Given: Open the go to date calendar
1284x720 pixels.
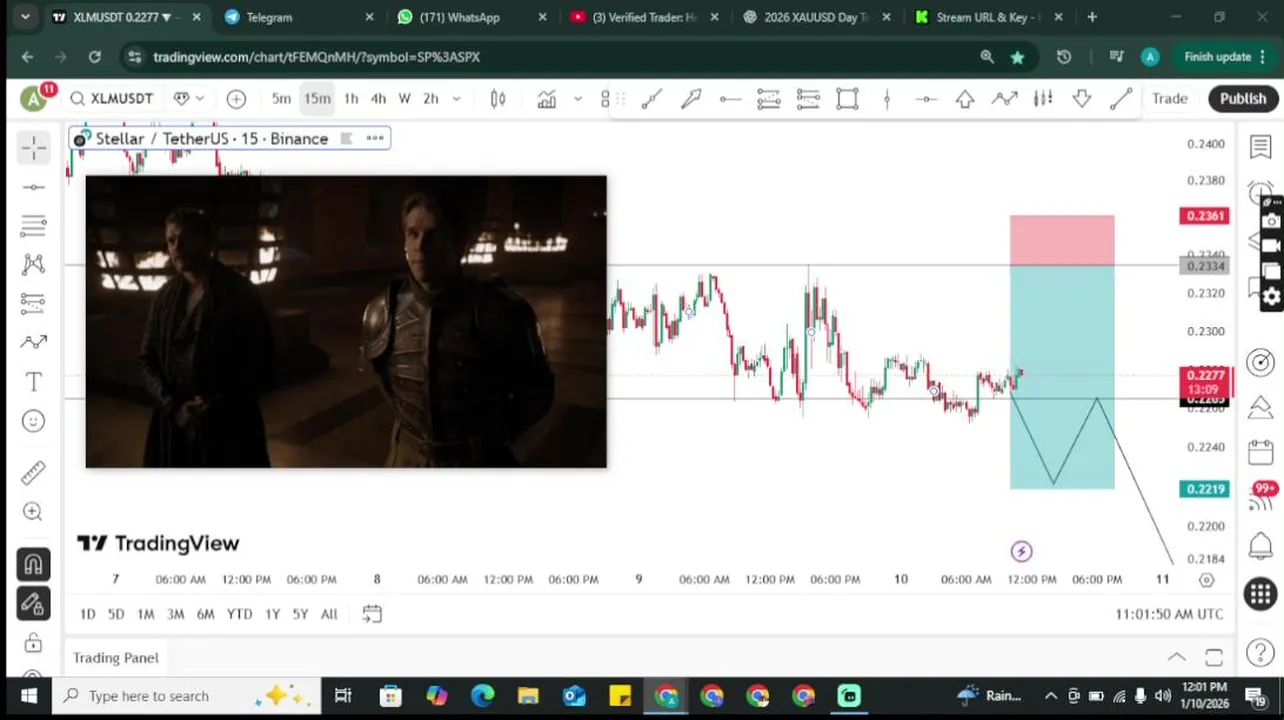Looking at the screenshot, I should point(371,614).
